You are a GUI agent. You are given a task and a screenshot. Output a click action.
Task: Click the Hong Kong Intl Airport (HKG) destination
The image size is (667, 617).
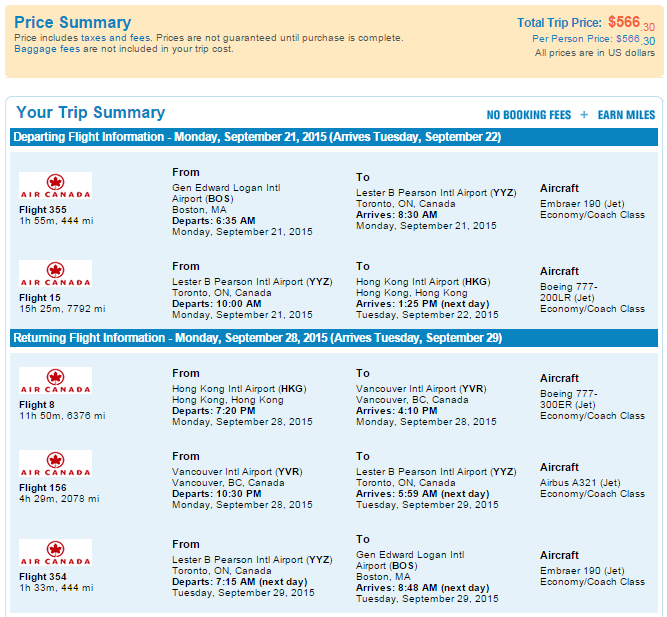(423, 282)
